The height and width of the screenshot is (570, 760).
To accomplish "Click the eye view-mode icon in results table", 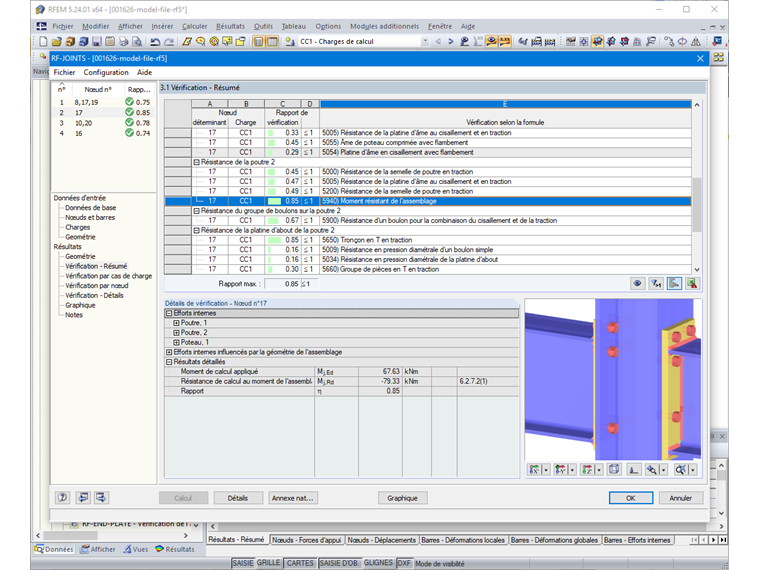I will click(x=637, y=284).
